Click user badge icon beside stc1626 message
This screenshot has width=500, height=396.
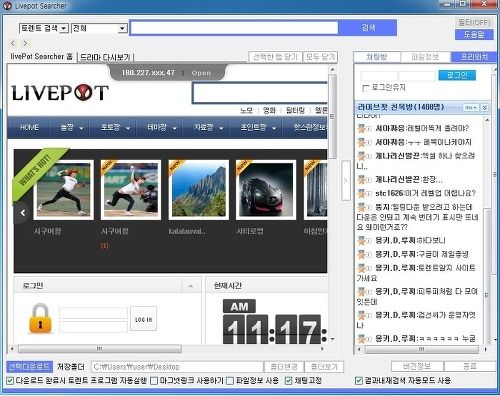(364, 193)
